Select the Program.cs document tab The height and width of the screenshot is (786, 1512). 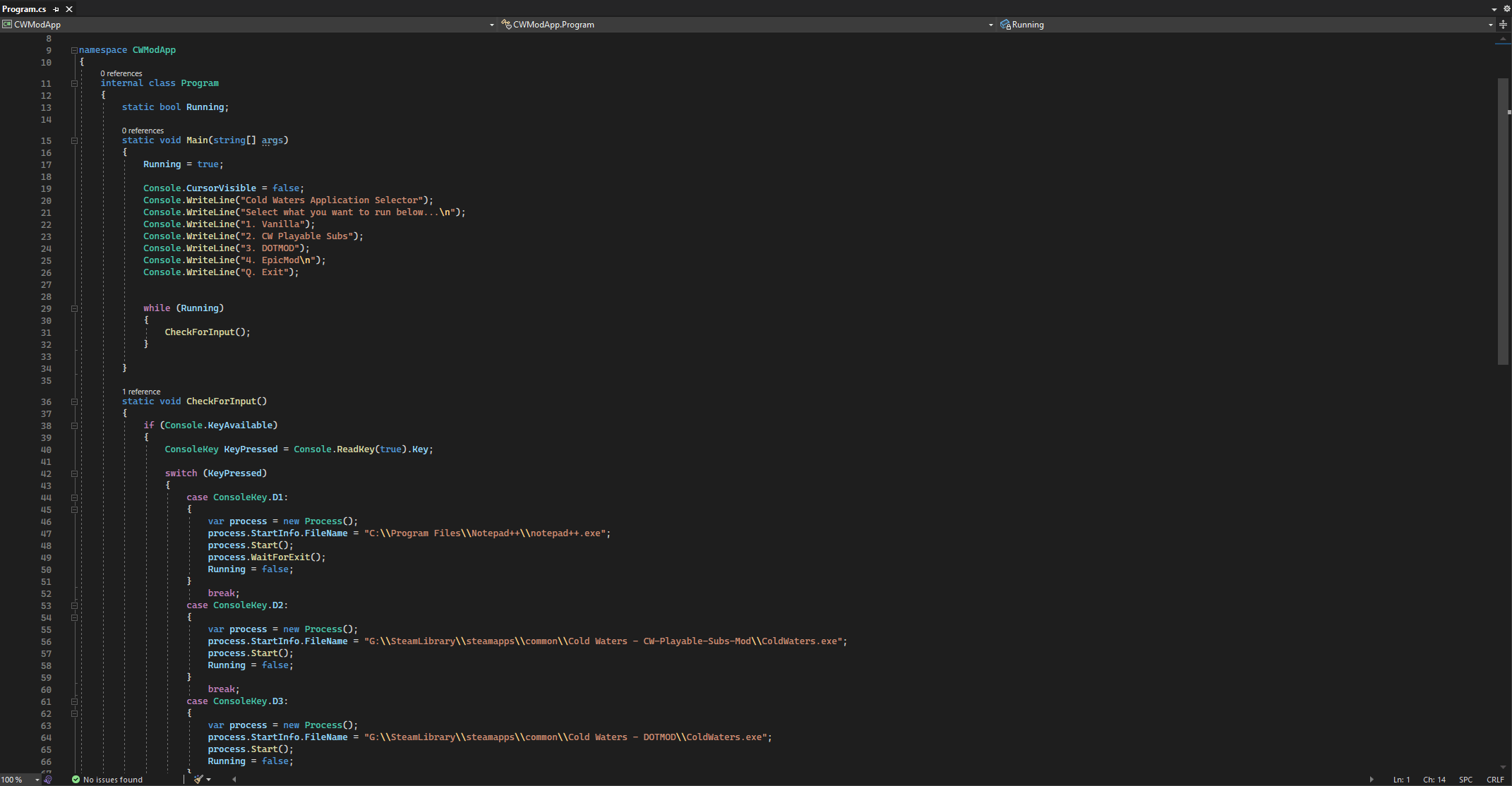click(x=24, y=9)
